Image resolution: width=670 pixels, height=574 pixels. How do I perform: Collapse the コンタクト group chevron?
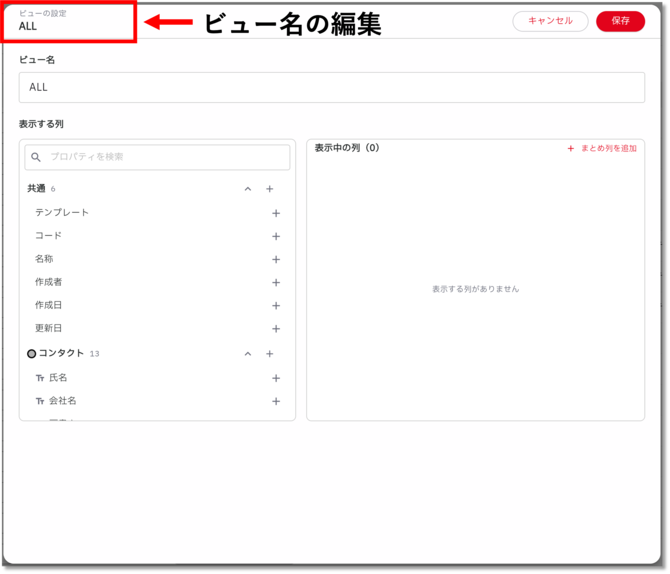pos(248,354)
